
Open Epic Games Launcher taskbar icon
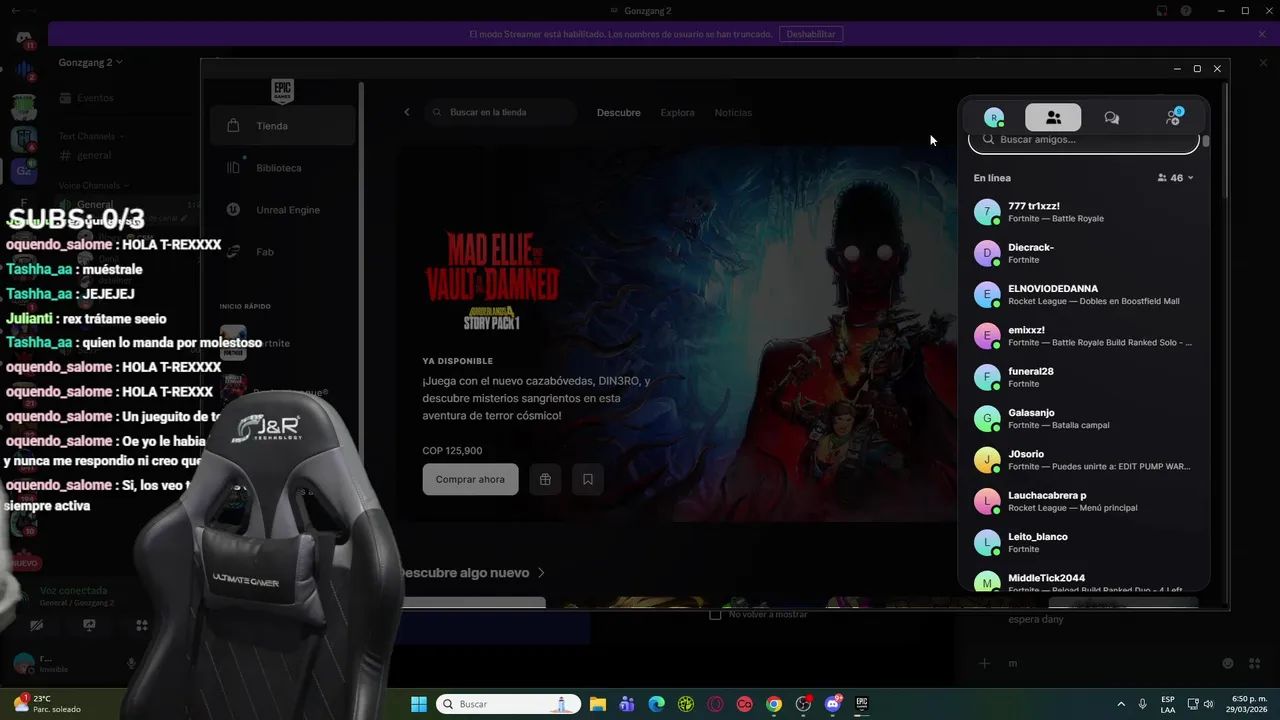coord(862,704)
